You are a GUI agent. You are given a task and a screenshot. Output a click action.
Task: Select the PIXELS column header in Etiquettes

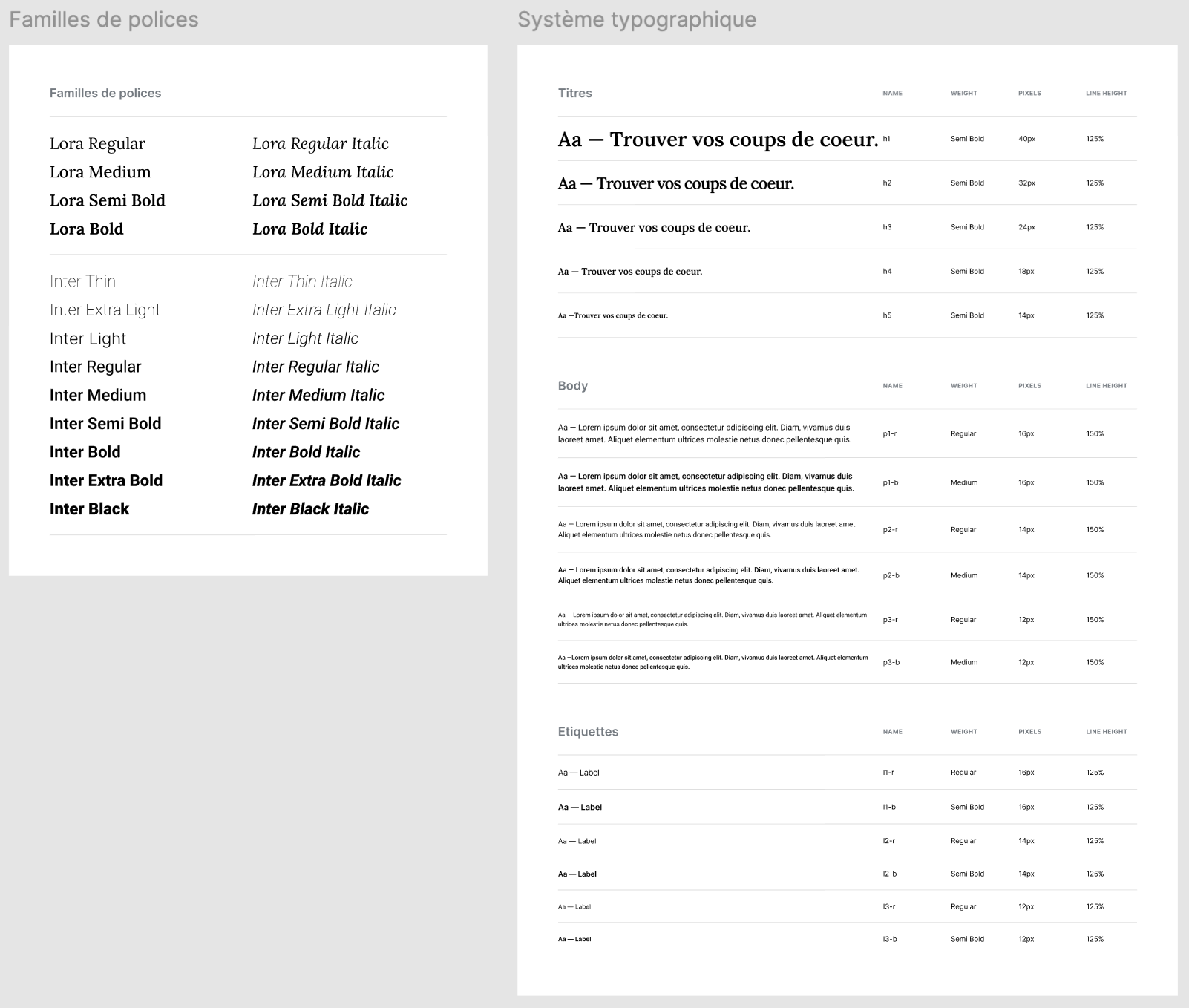tap(1029, 731)
